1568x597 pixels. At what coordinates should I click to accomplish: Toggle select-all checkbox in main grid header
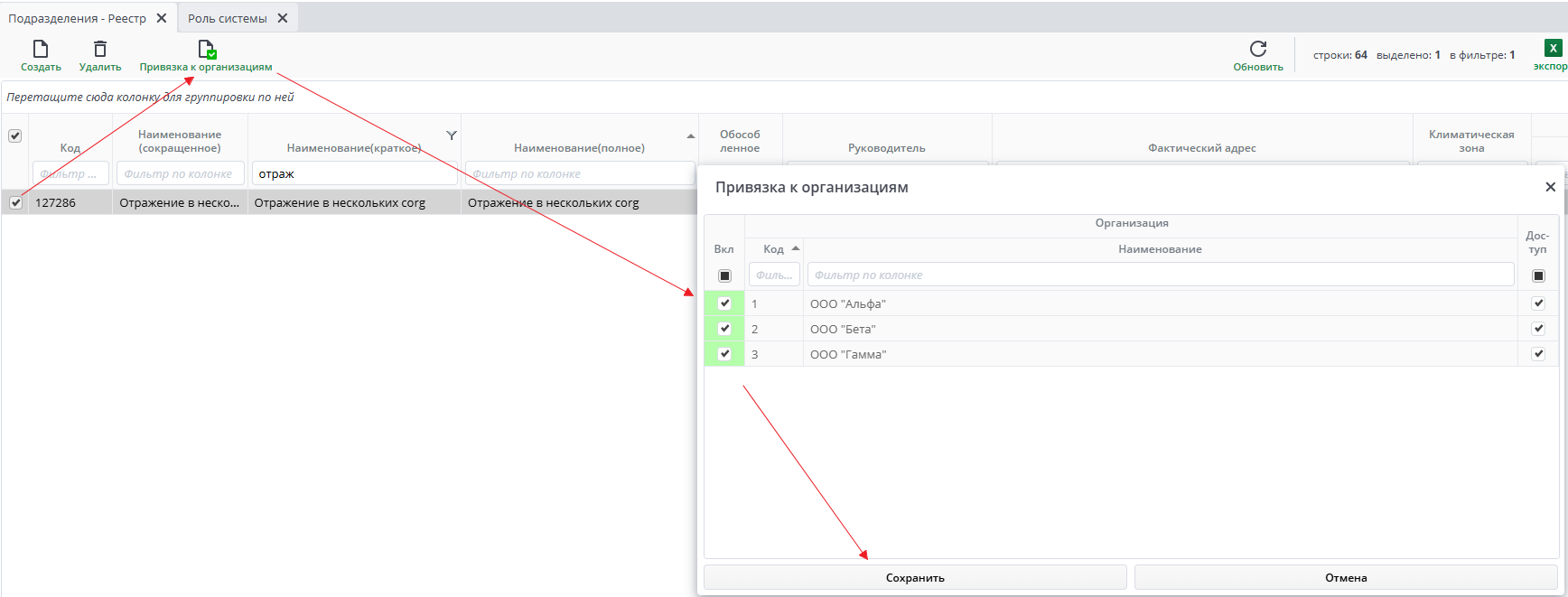[x=15, y=135]
